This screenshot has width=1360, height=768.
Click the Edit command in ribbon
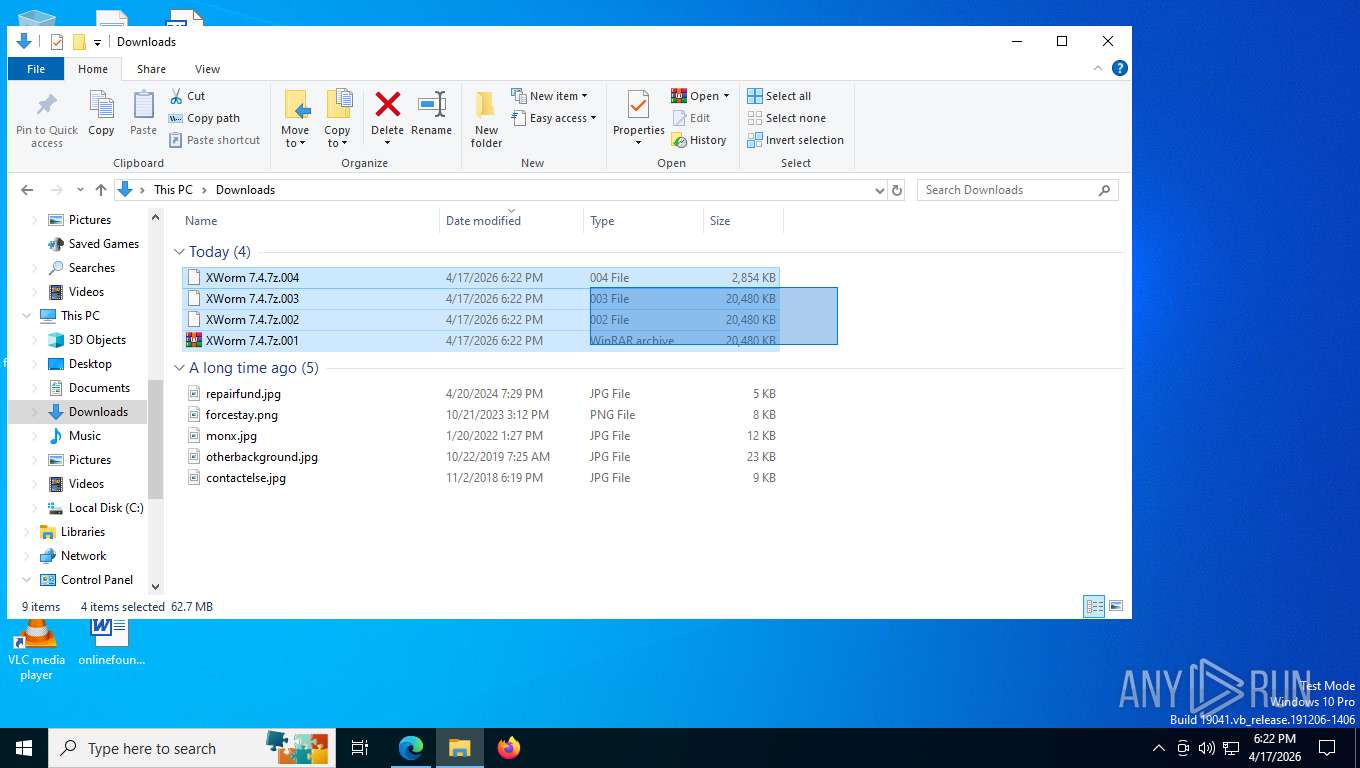point(691,118)
